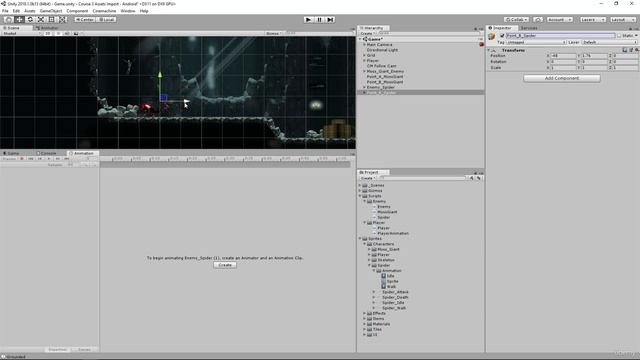Screen dimensions: 640x360
Task: Open the Help menu
Action: coord(144,11)
